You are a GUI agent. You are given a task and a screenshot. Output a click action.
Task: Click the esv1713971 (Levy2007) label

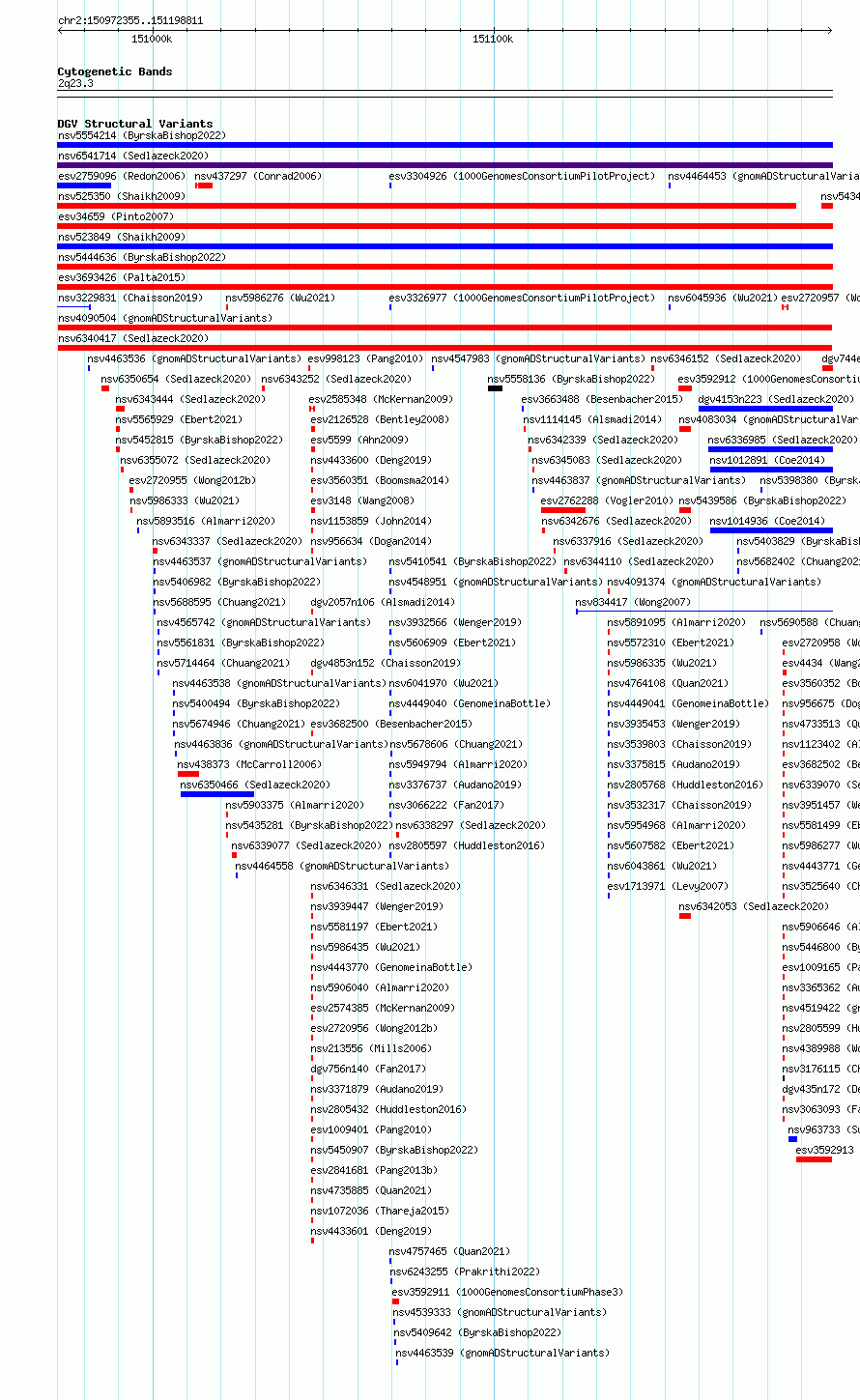668,887
